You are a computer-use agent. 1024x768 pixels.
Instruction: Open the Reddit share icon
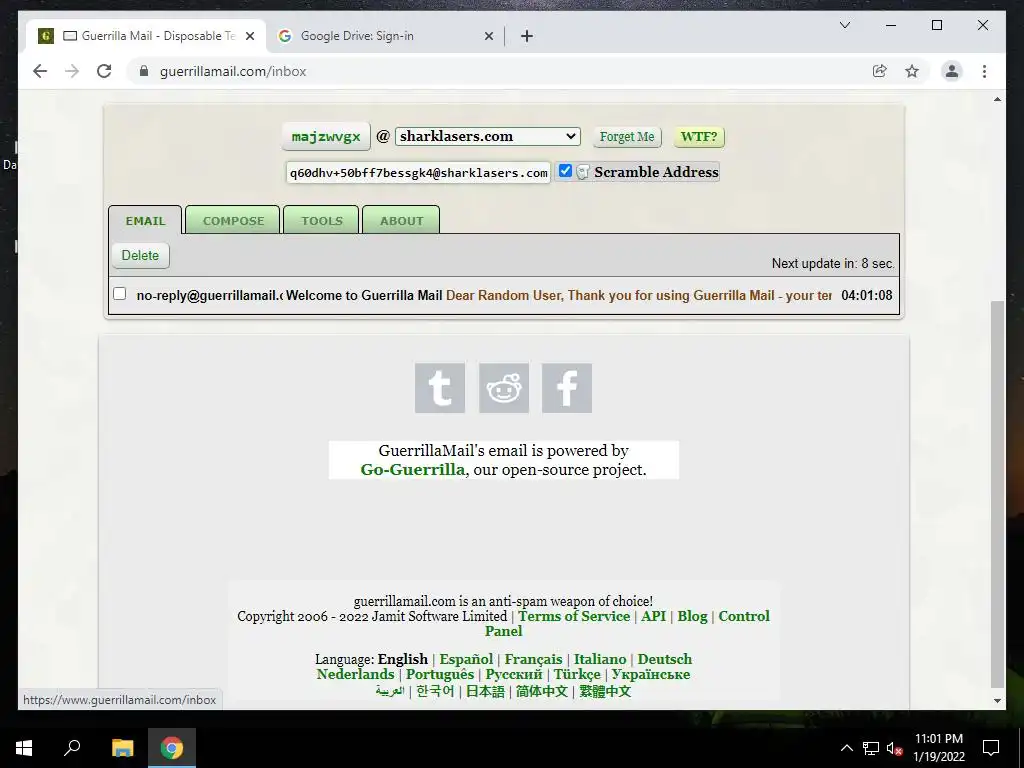[504, 388]
